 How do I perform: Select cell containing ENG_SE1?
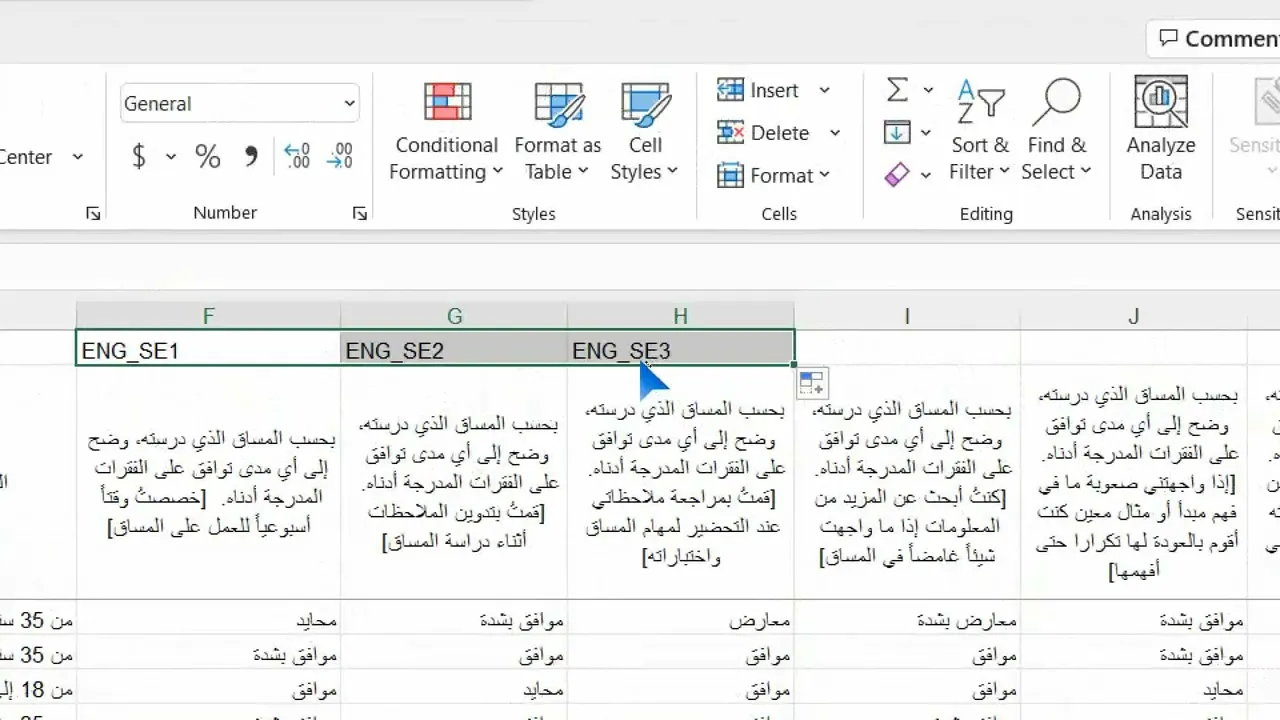[208, 350]
